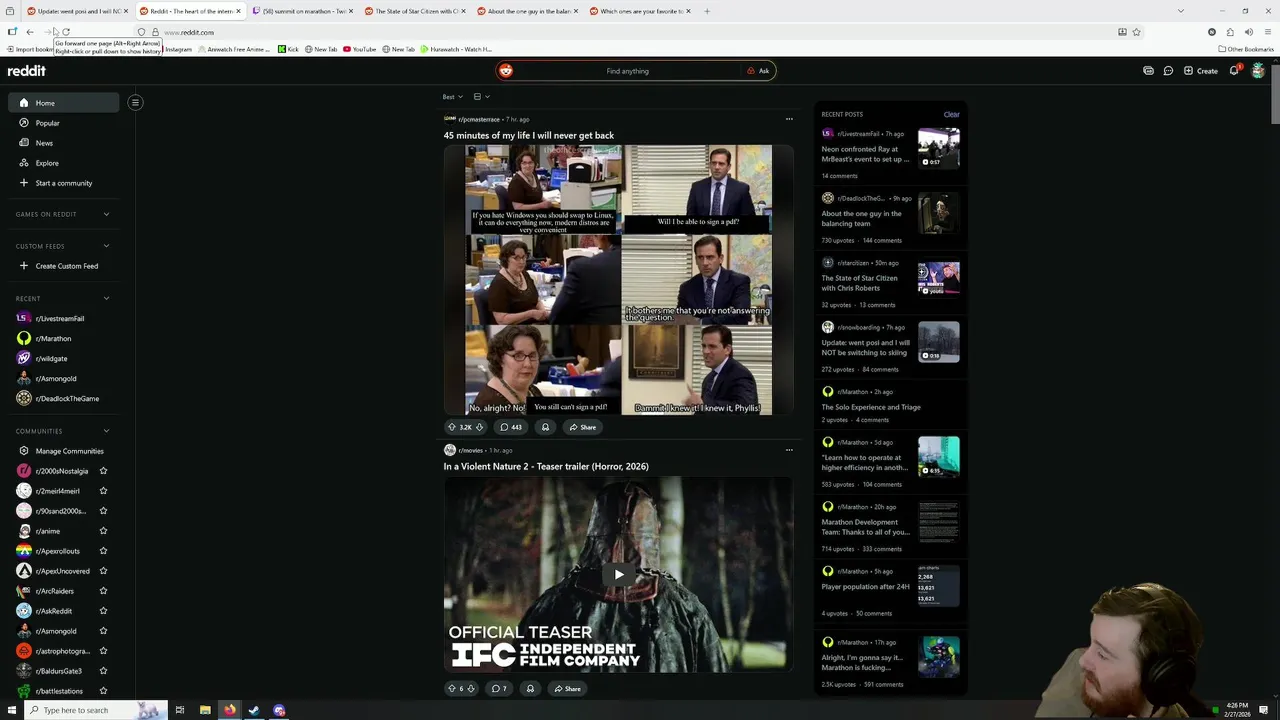This screenshot has height=720, width=1280.
Task: Open the feed view layout dropdown
Action: pyautogui.click(x=482, y=97)
